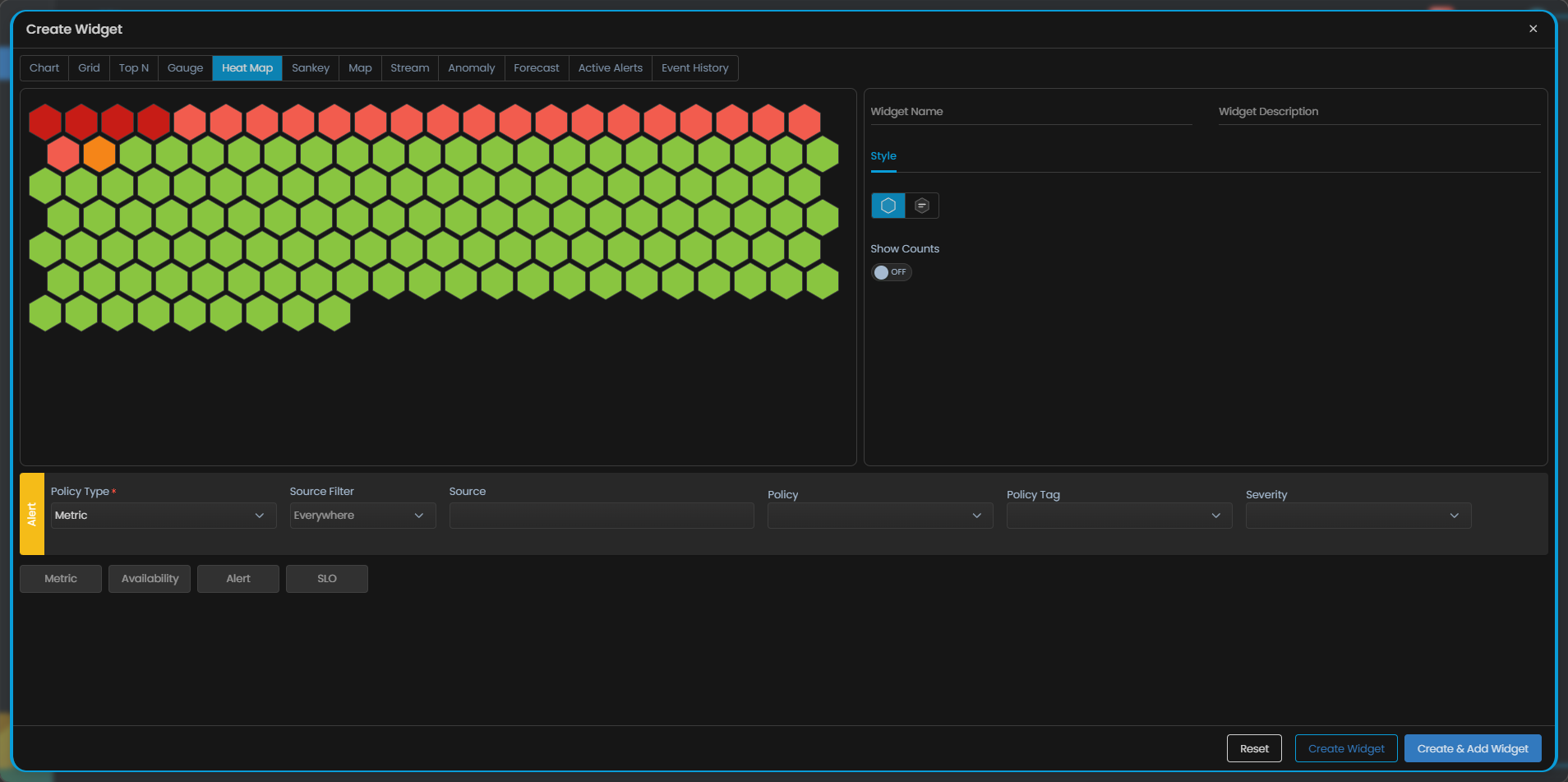Choose the Availability data type button
Screen dimensions: 1568x782
point(150,579)
